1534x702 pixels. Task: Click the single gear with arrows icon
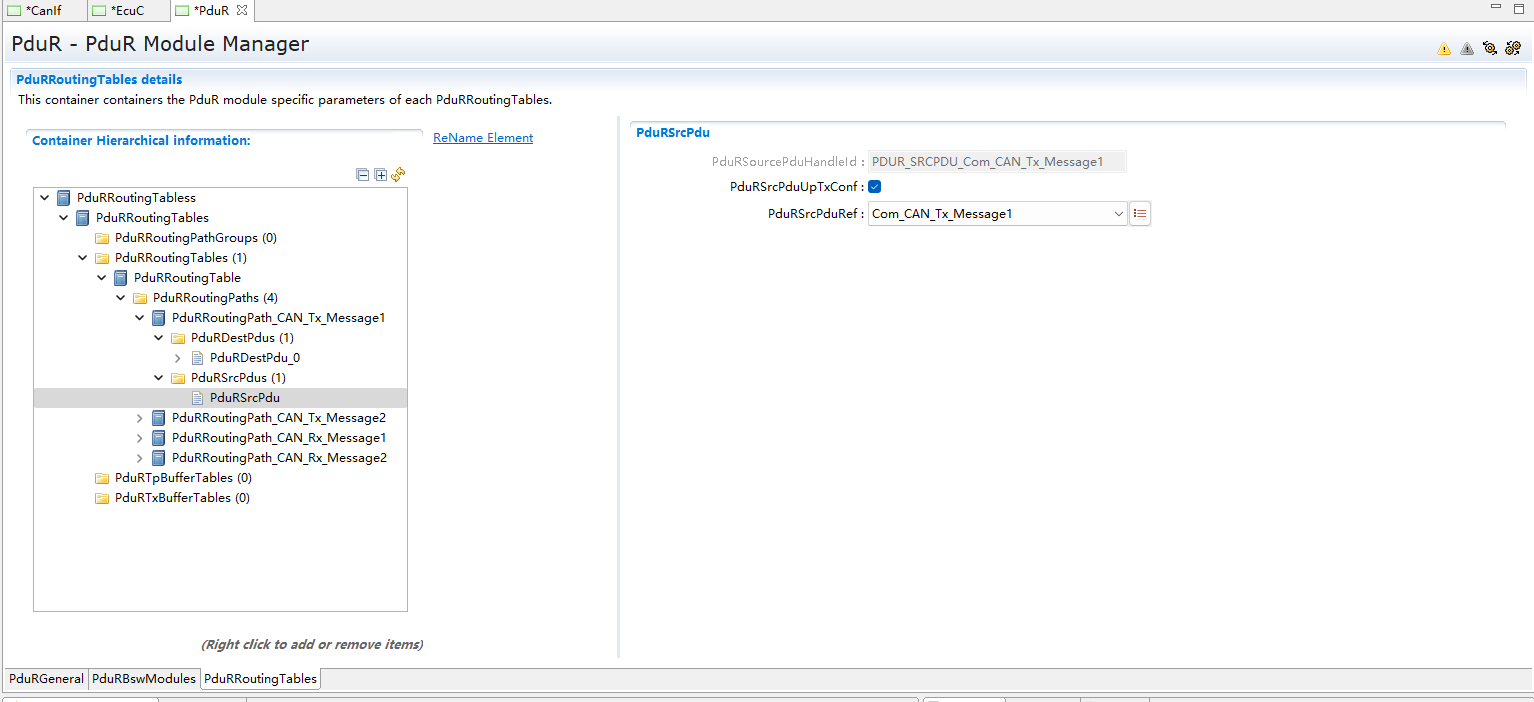point(1490,48)
